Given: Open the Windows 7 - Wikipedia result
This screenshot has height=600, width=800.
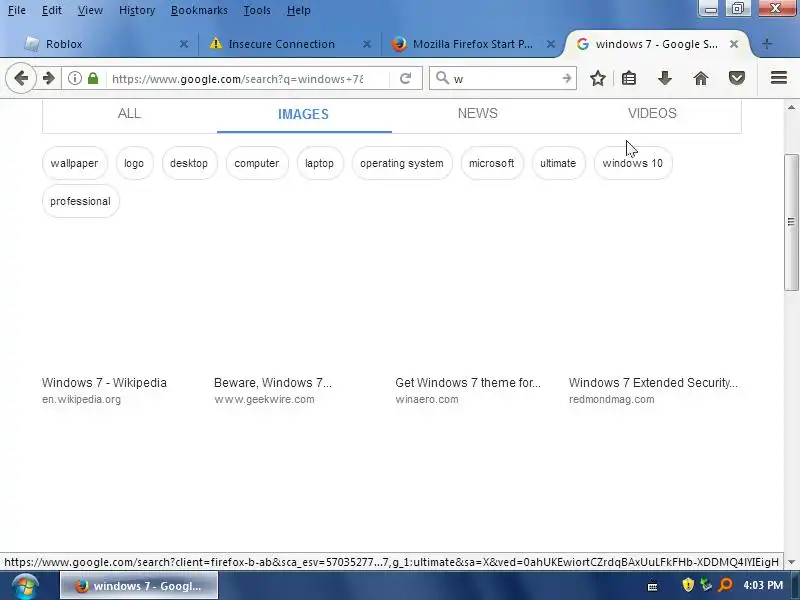Looking at the screenshot, I should (104, 383).
